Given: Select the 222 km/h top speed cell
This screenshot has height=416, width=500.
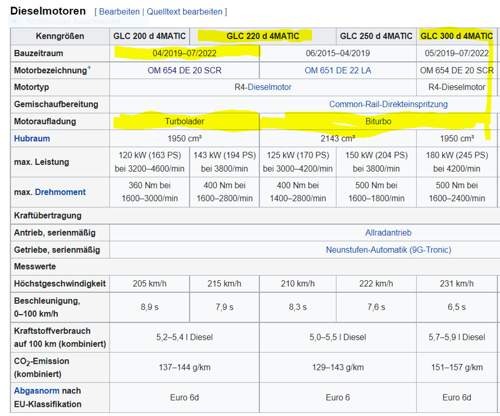Looking at the screenshot, I should pyautogui.click(x=376, y=284).
